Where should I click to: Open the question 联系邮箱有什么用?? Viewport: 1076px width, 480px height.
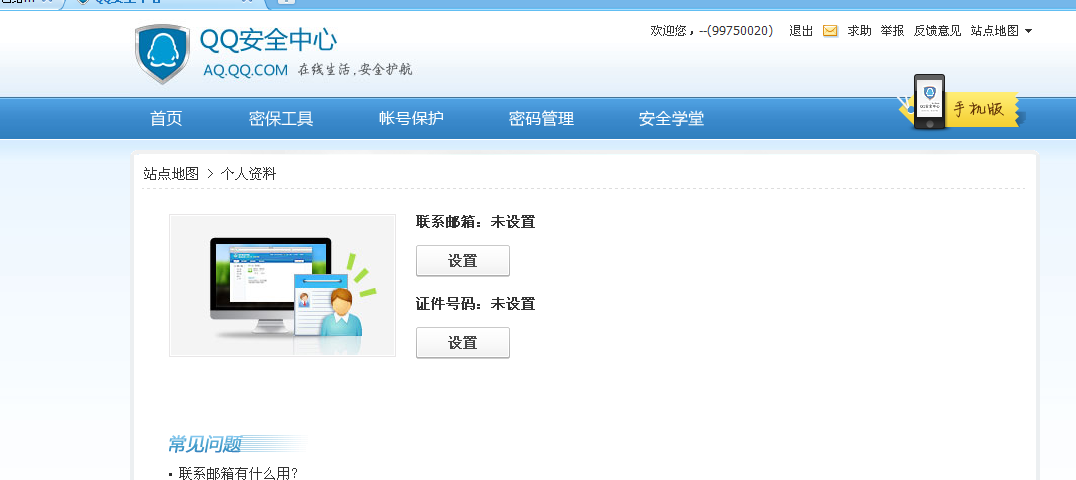point(238,473)
